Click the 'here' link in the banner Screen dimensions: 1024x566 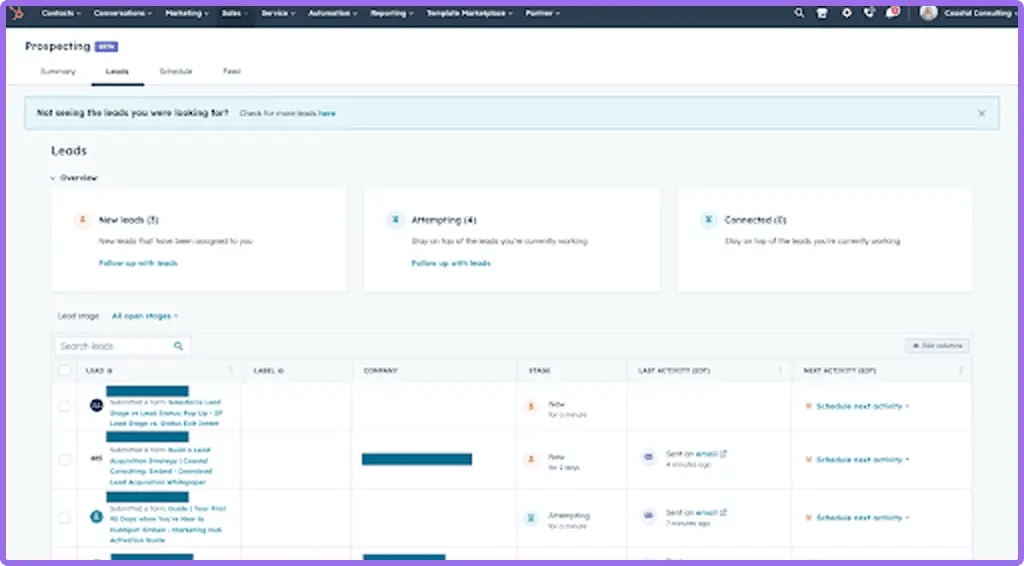pos(327,113)
